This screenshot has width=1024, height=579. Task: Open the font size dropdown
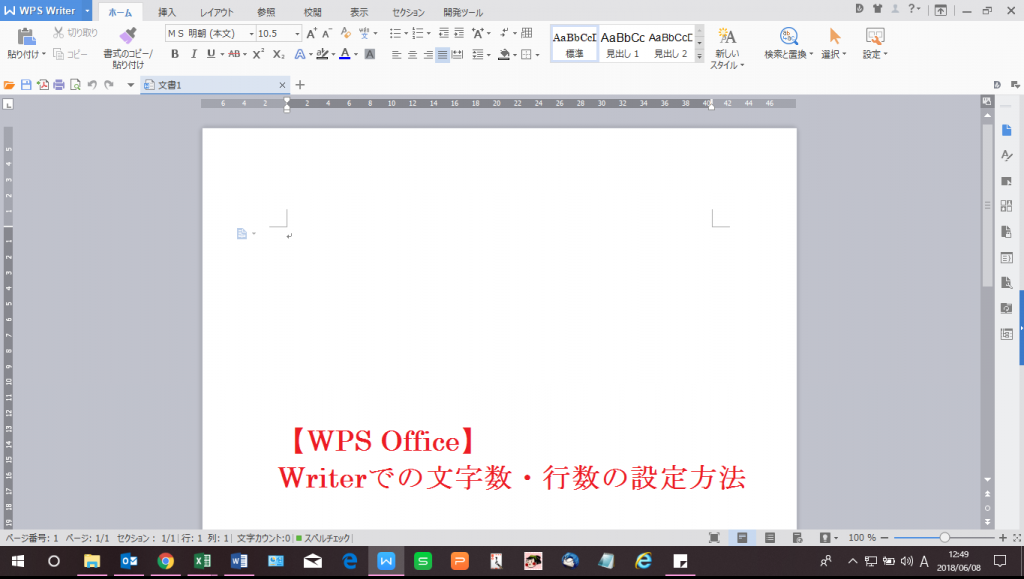[297, 33]
